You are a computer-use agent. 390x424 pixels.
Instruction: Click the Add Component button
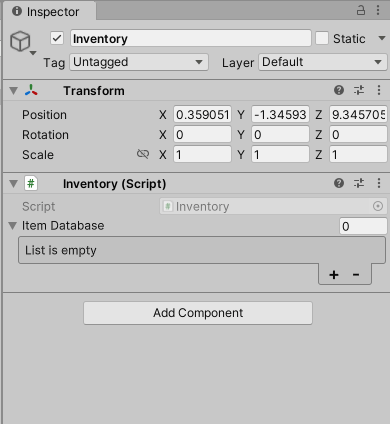198,313
